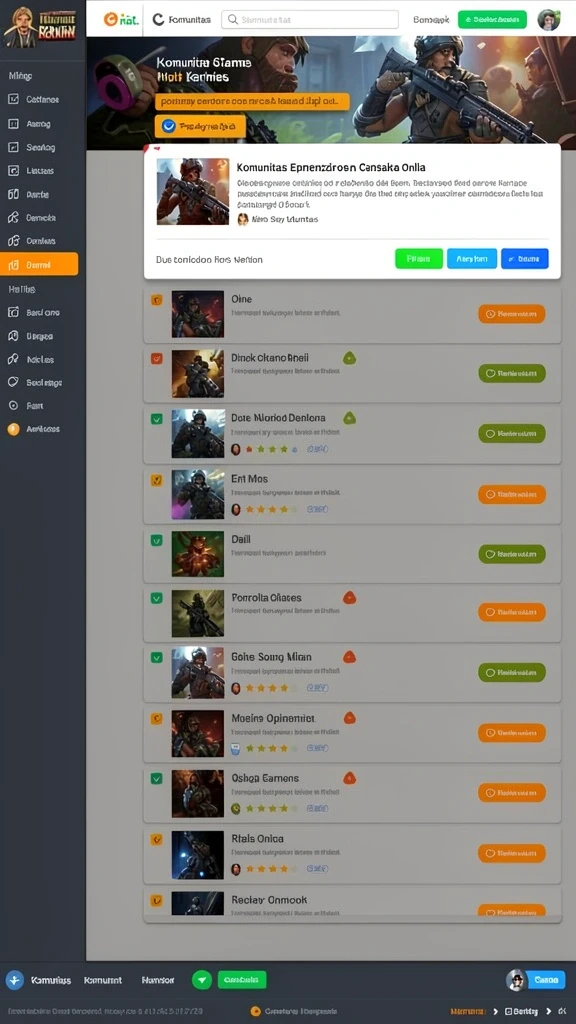Click into the top search field
This screenshot has height=1024, width=576.
point(310,20)
